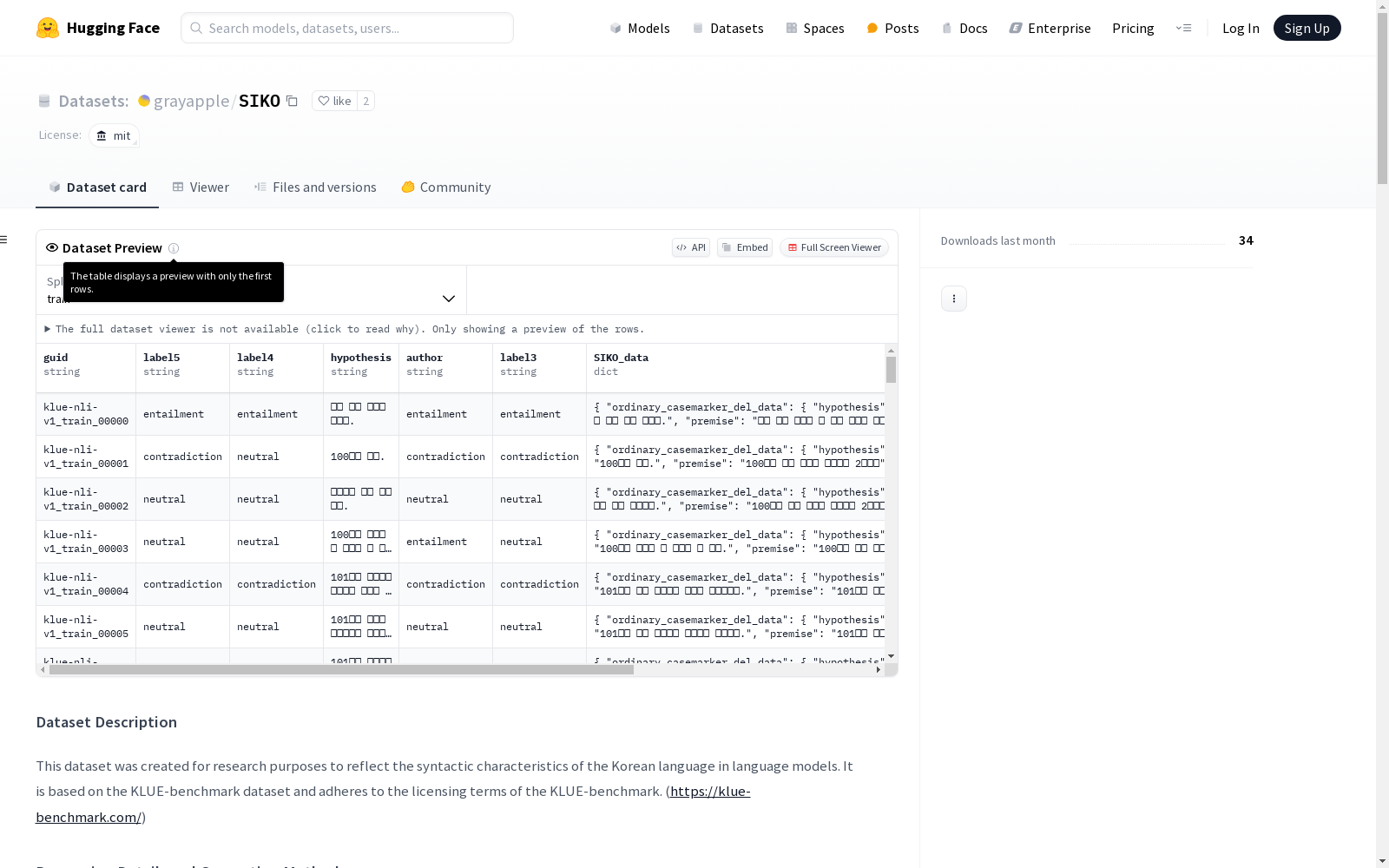This screenshot has width=1389, height=868.
Task: Click the downloads count 34
Action: [x=1246, y=240]
